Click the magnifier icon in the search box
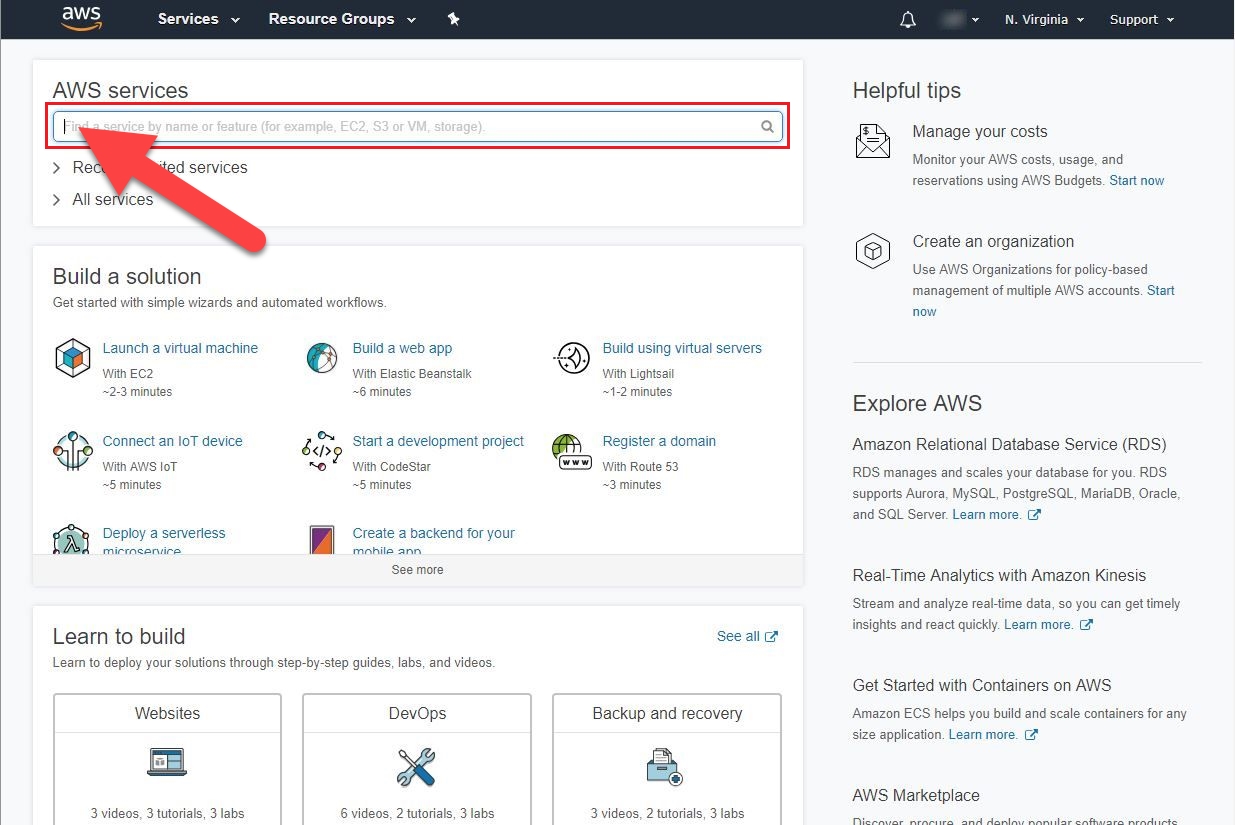Viewport: 1235px width, 825px height. (767, 127)
